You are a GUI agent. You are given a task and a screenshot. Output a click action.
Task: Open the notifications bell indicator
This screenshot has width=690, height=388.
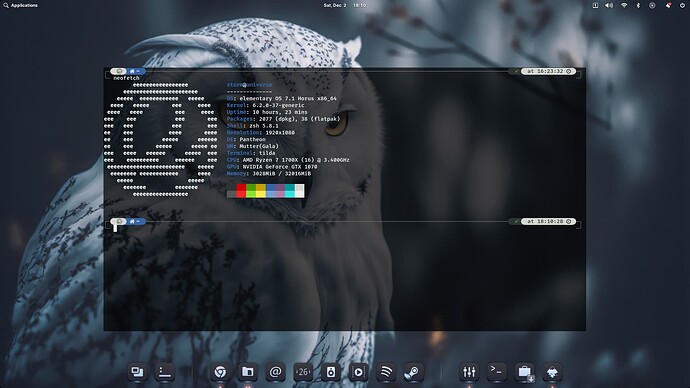click(668, 5)
